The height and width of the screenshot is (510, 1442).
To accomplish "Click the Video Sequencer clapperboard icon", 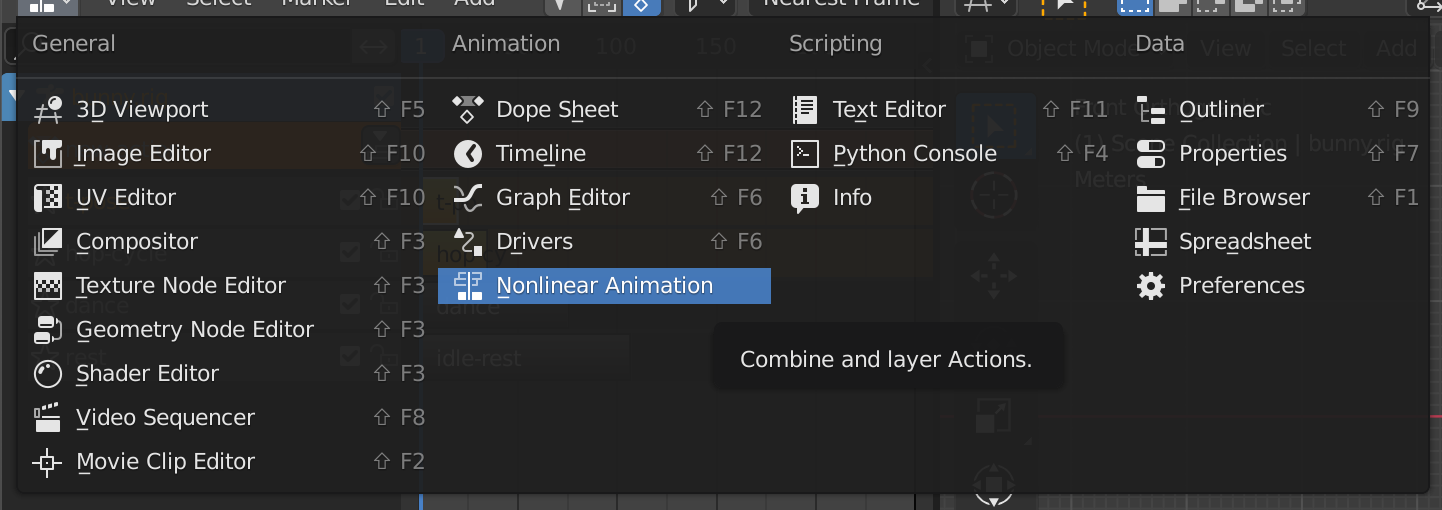I will point(48,418).
